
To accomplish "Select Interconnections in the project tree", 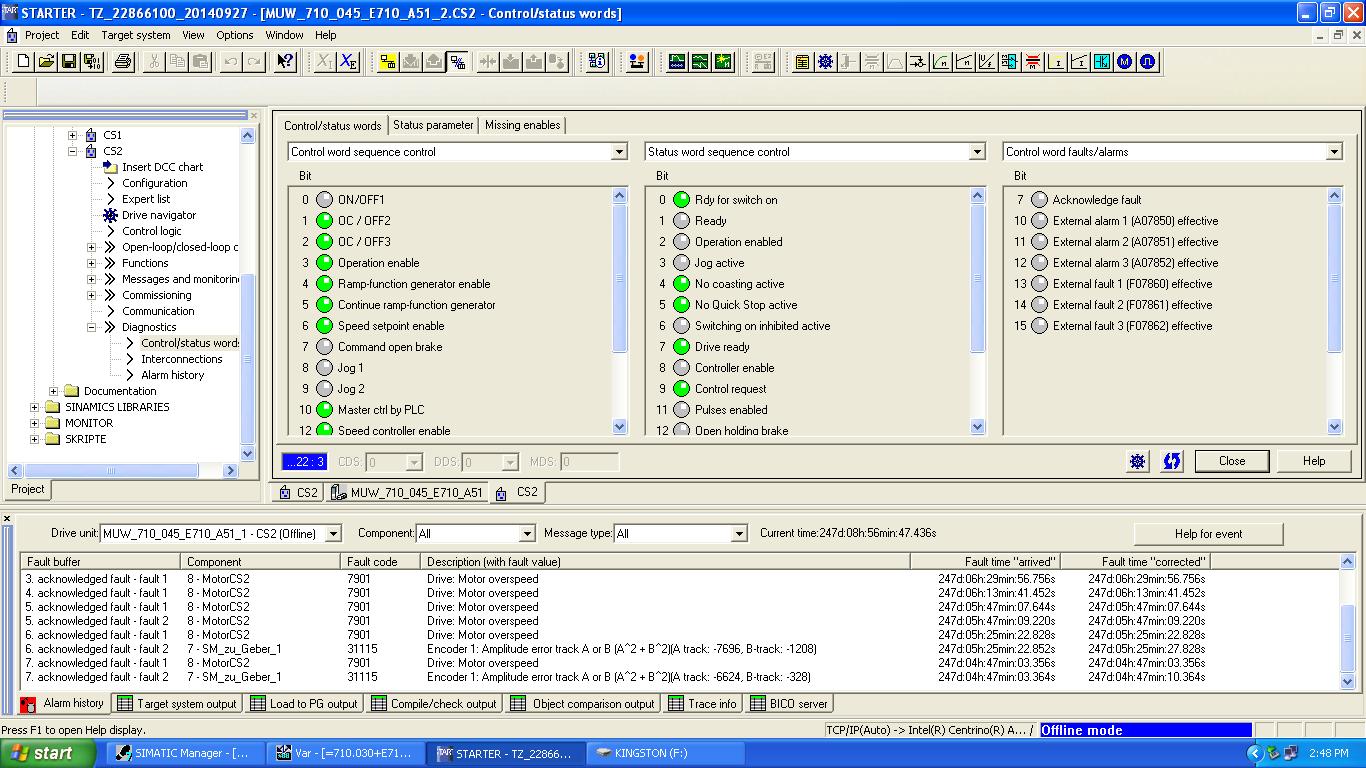I will click(181, 359).
